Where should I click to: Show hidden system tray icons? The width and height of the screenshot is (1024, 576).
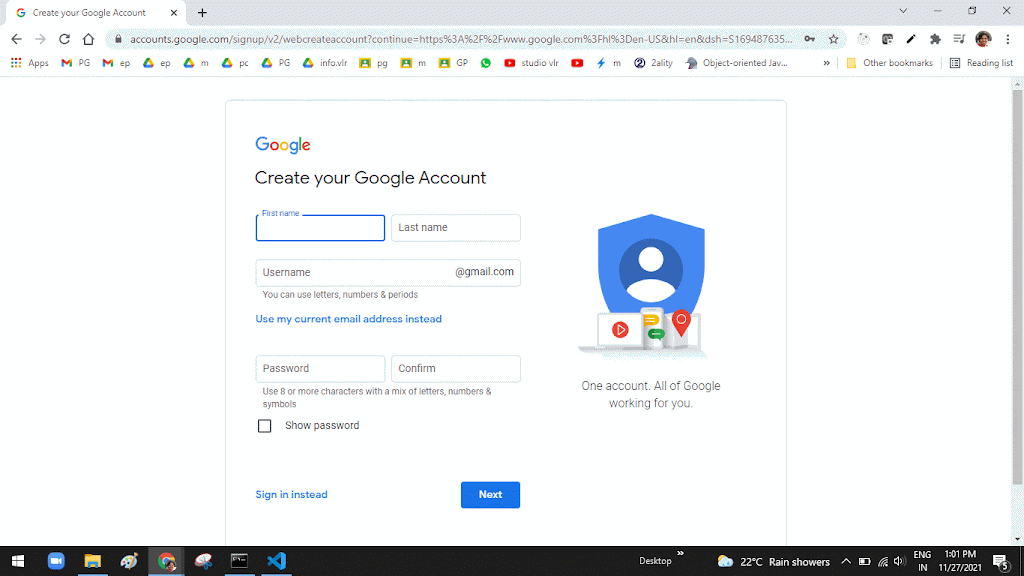click(846, 561)
